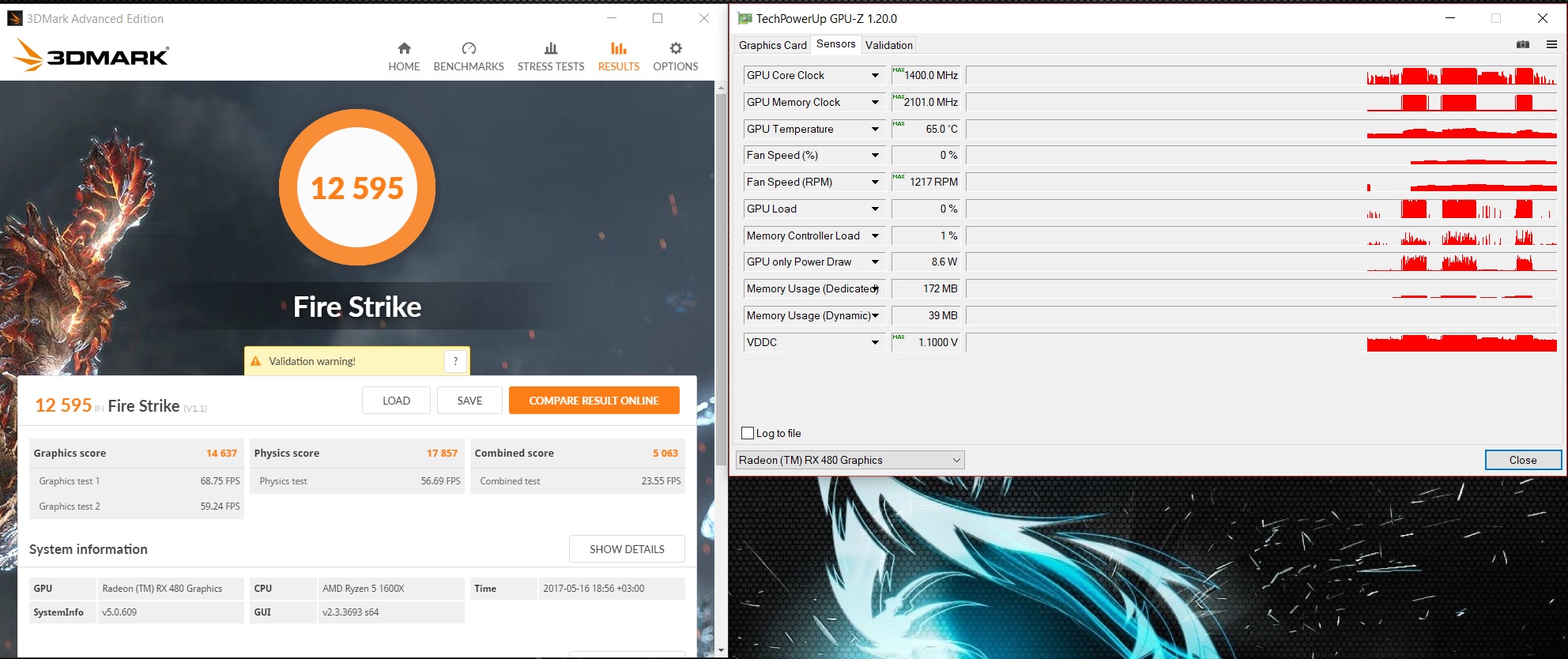This screenshot has height=659, width=1568.
Task: Click GPU only Power Draw value 8.6 W
Action: [944, 262]
